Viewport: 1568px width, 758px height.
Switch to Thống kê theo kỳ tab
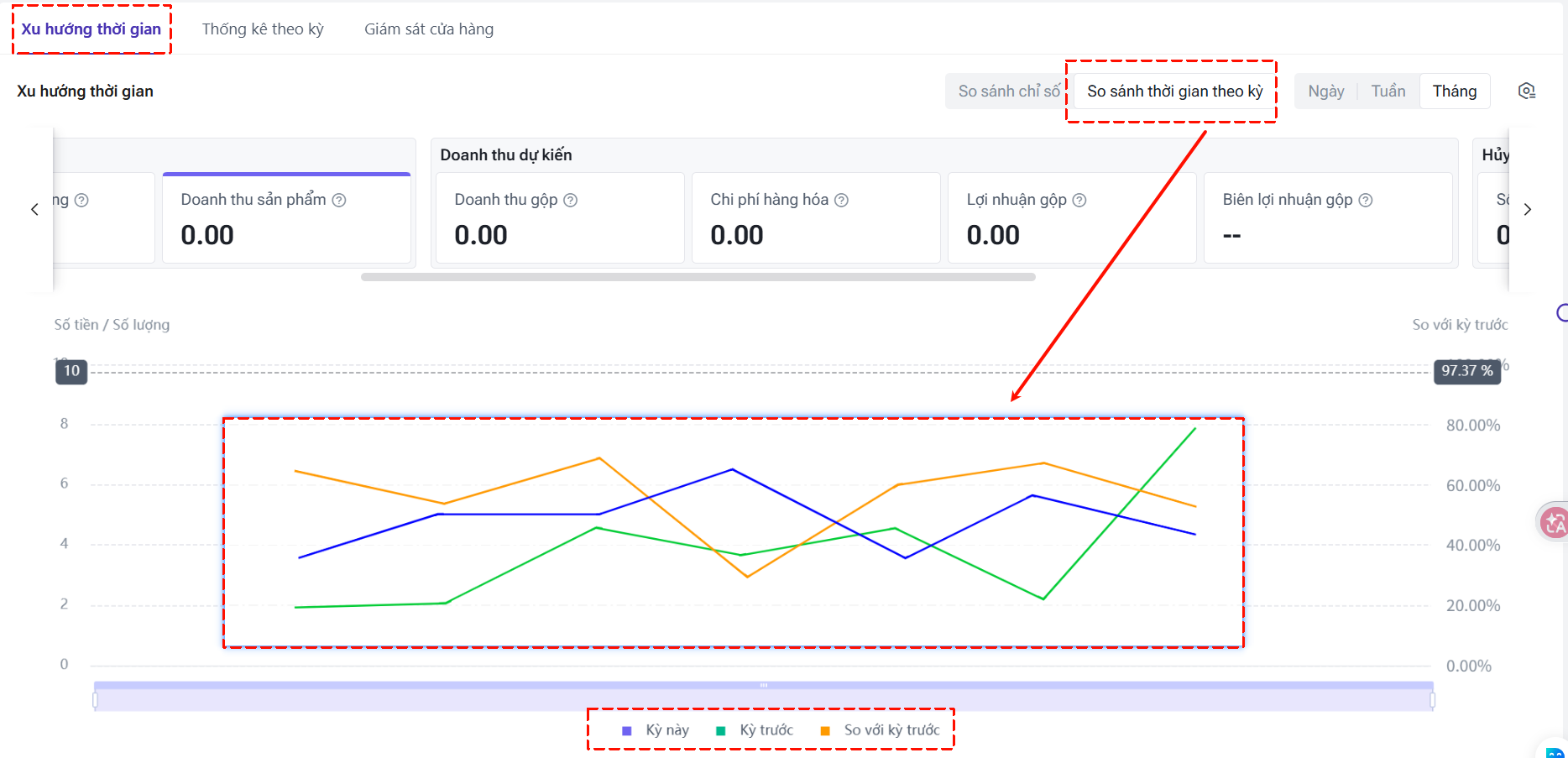263,29
